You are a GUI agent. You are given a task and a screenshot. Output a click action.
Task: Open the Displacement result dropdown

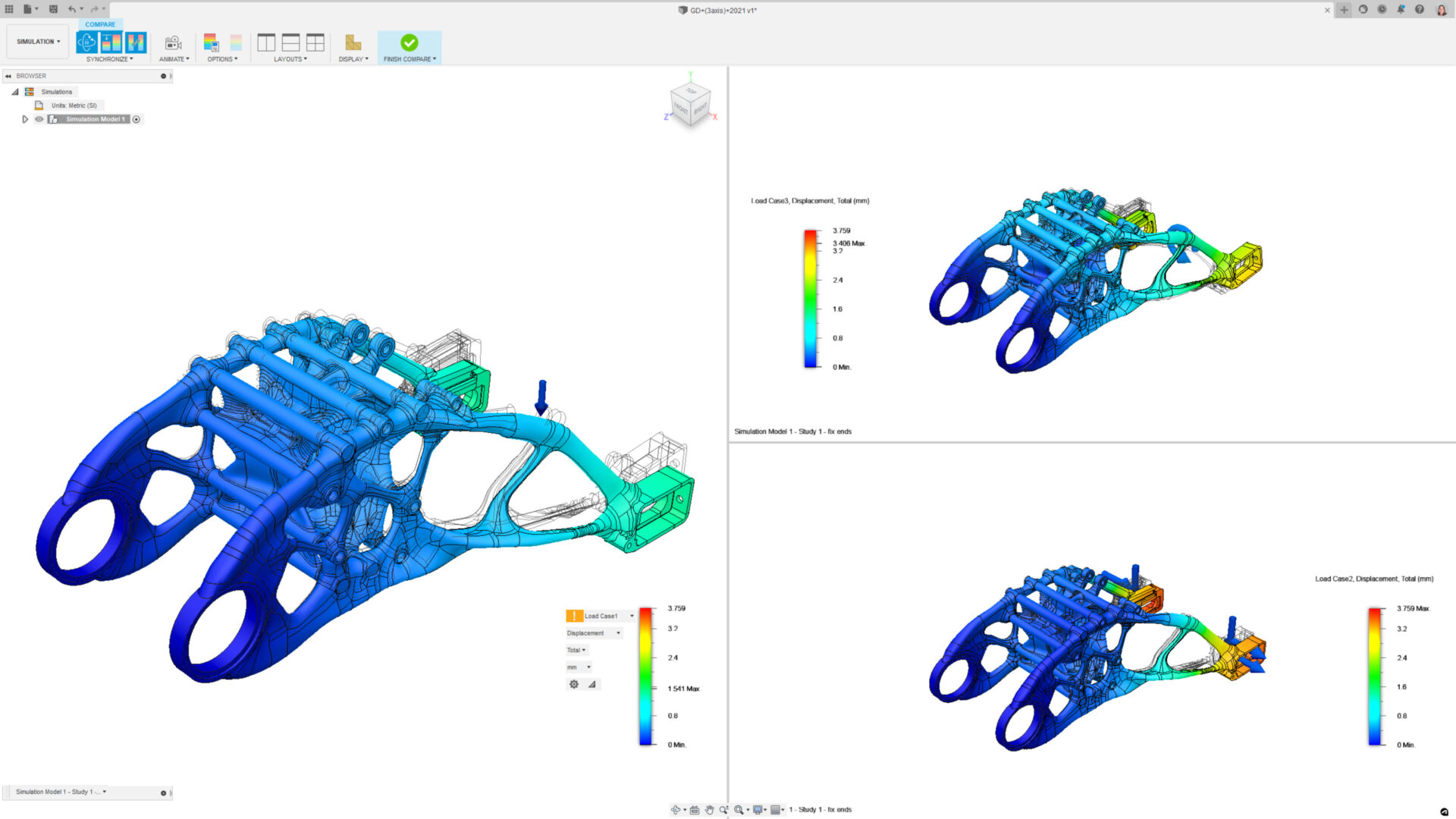(594, 632)
